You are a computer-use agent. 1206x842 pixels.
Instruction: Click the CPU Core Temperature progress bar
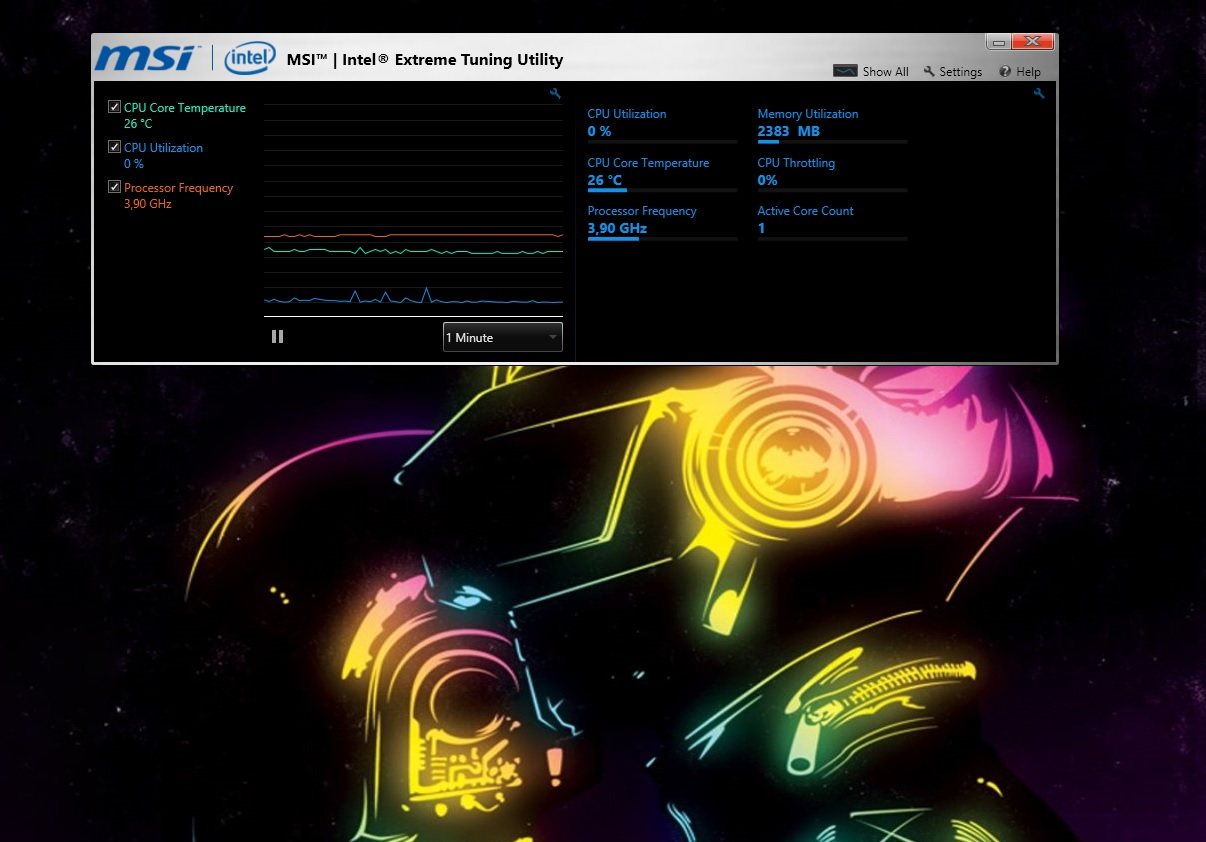662,190
